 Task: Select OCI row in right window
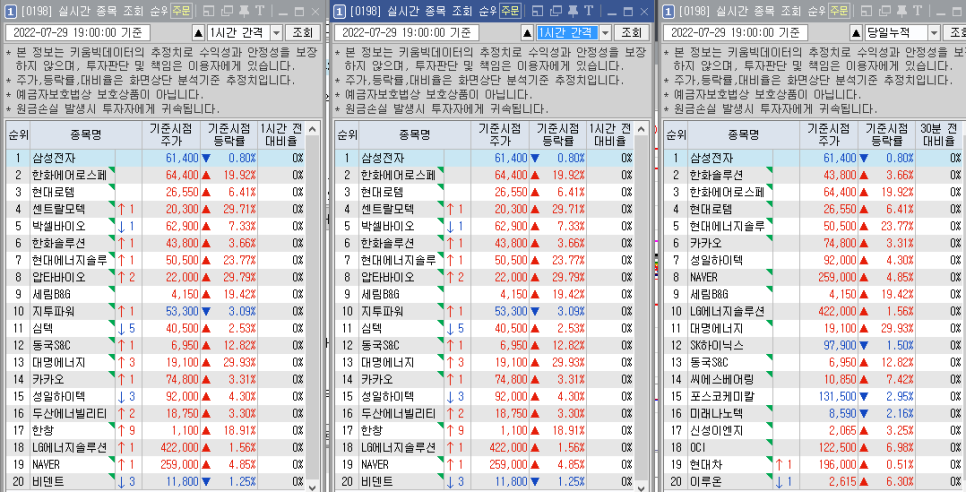click(x=814, y=448)
